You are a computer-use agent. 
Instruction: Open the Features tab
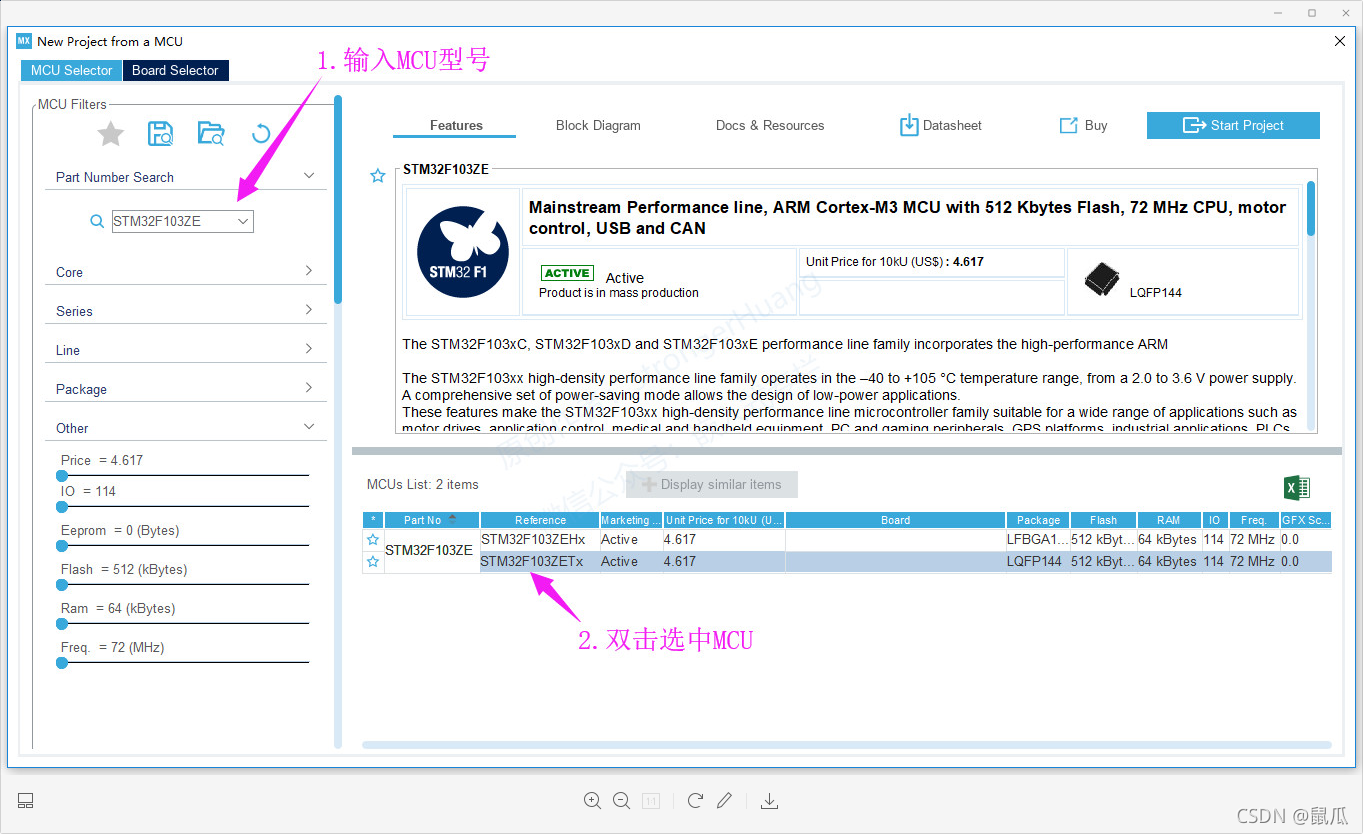pyautogui.click(x=456, y=125)
